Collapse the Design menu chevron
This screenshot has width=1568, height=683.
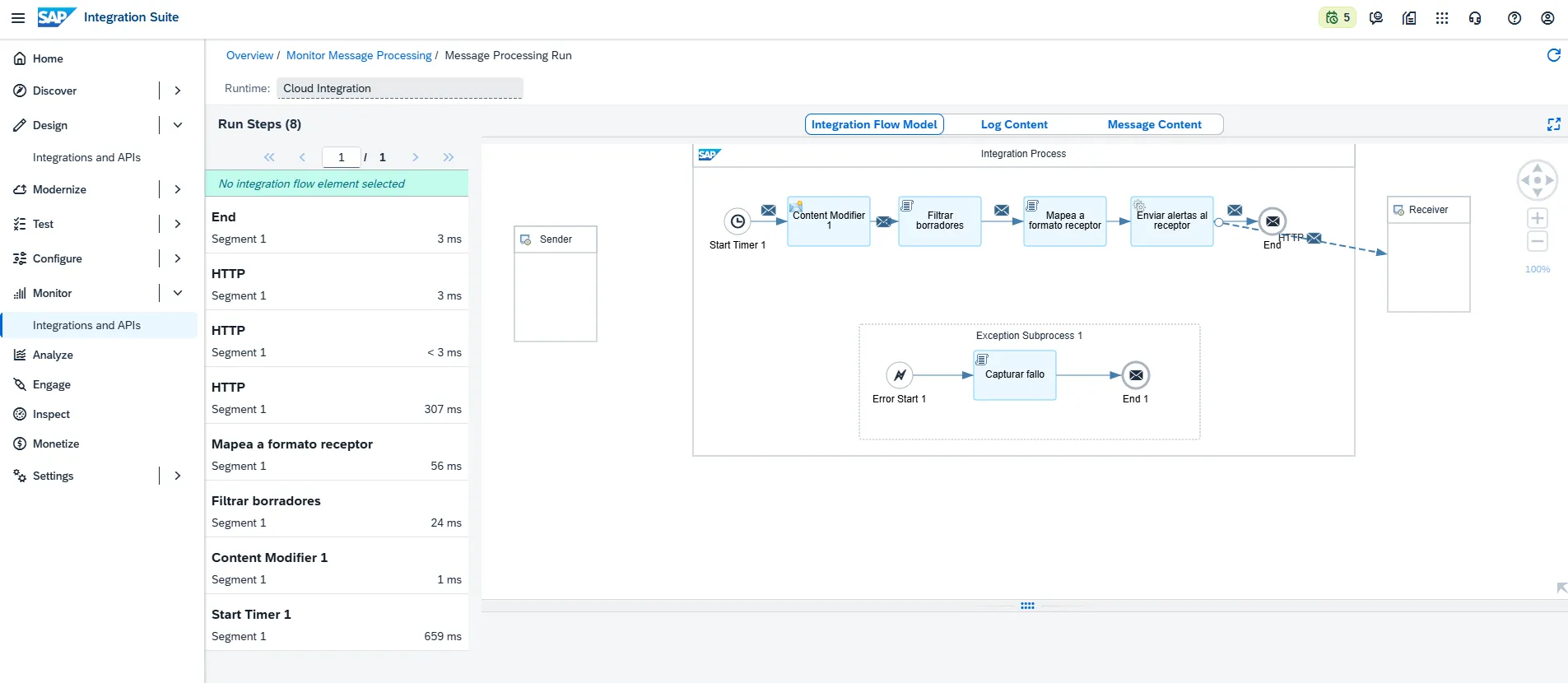tap(178, 125)
